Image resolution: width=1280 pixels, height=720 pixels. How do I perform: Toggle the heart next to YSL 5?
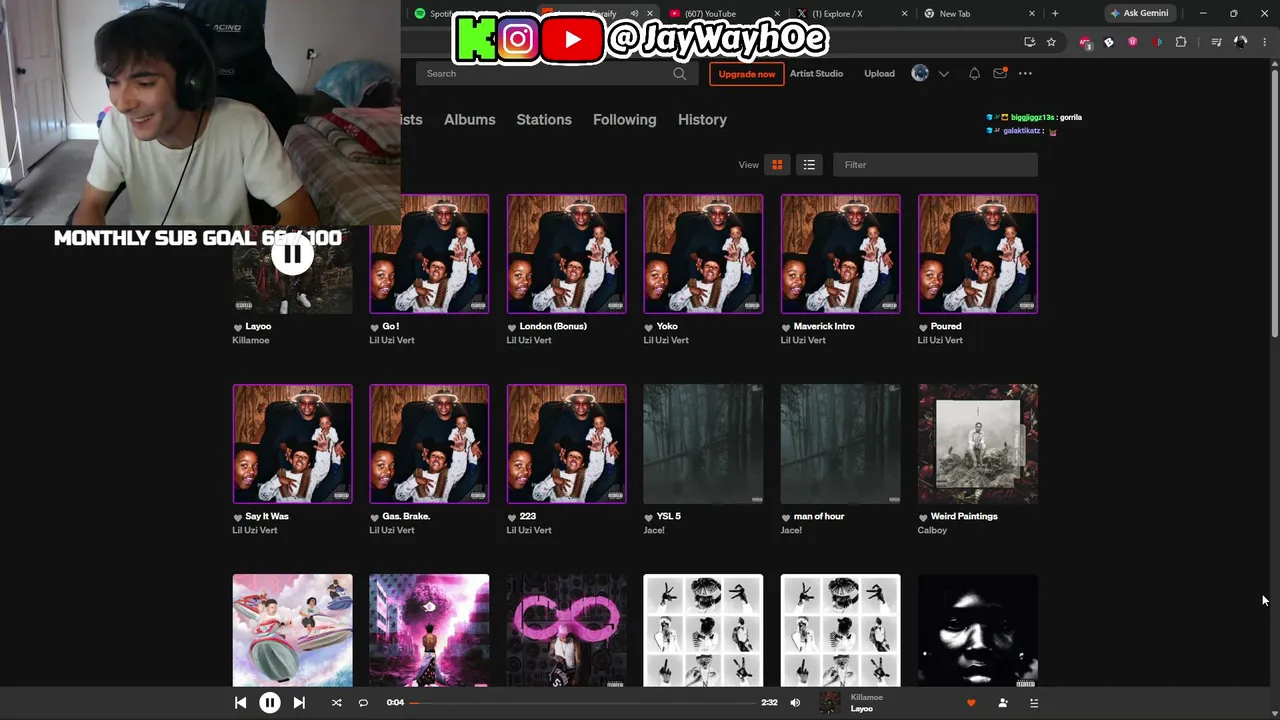tap(649, 517)
